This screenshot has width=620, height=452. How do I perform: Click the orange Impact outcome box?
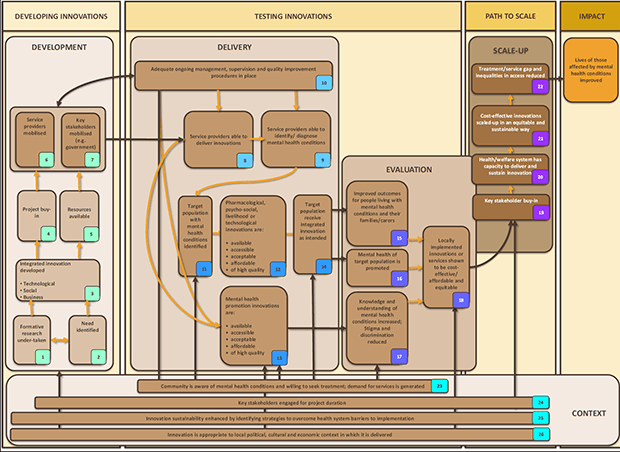click(x=590, y=71)
